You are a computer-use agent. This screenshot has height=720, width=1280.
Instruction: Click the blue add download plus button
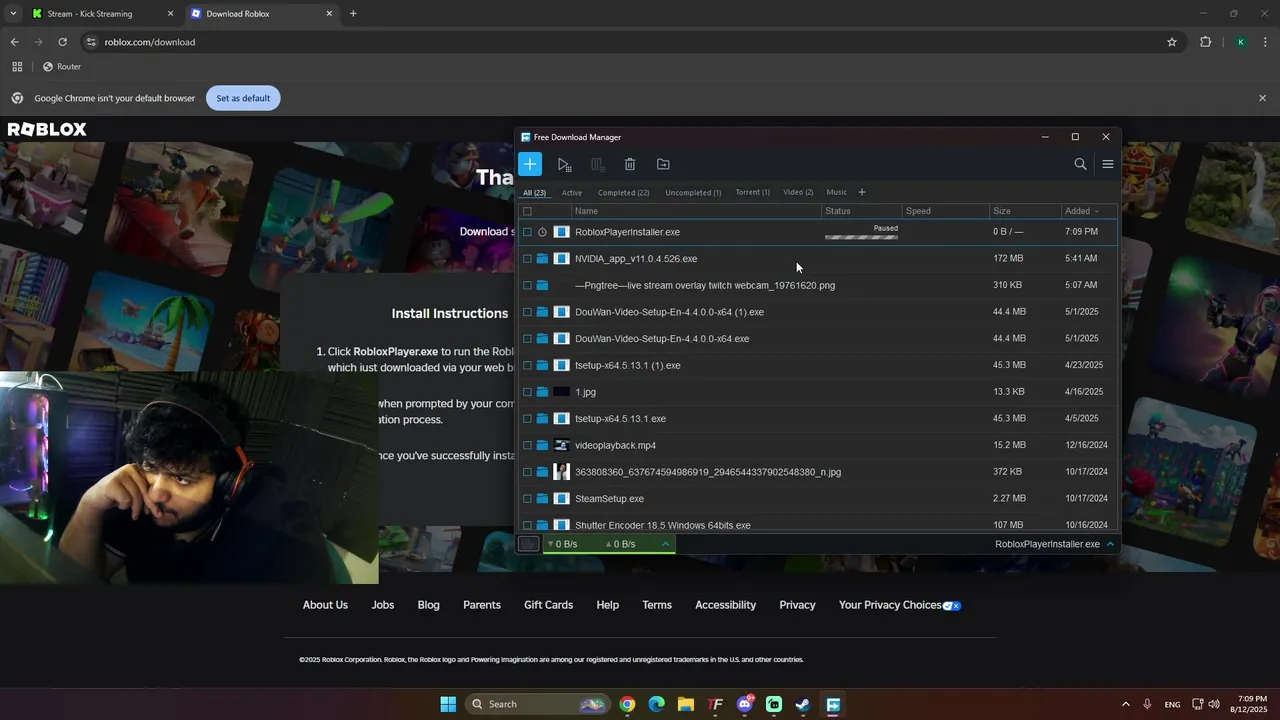tap(530, 164)
